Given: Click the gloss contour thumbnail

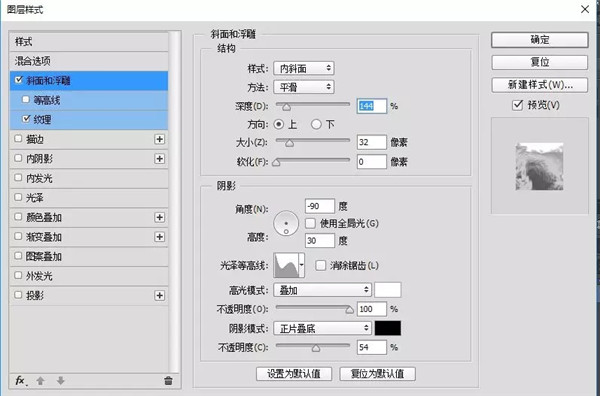Looking at the screenshot, I should [286, 265].
